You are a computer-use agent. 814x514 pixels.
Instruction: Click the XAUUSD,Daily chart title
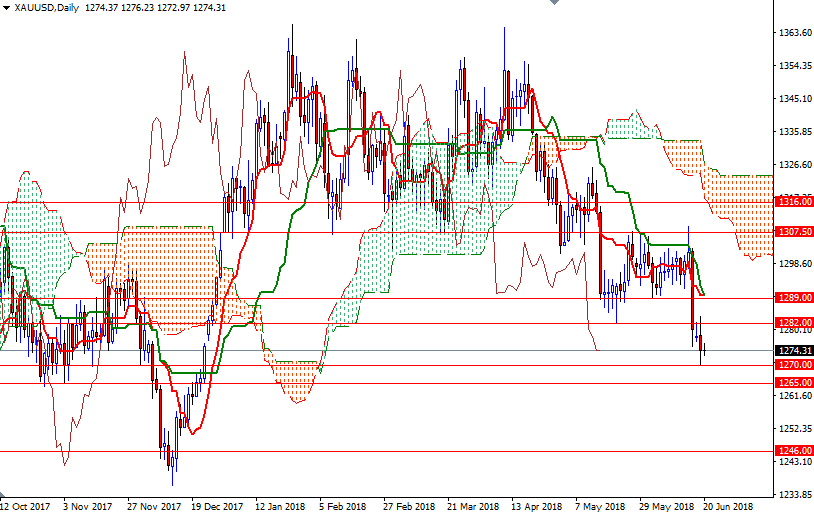48,8
